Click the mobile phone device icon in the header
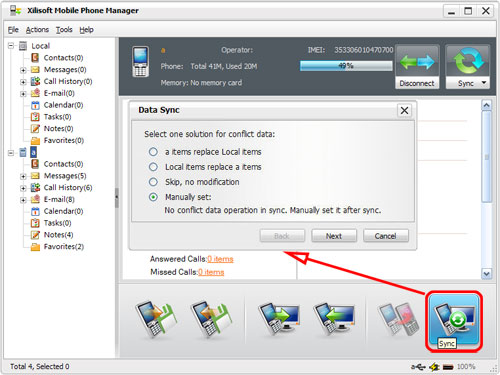The image size is (500, 375). [140, 62]
